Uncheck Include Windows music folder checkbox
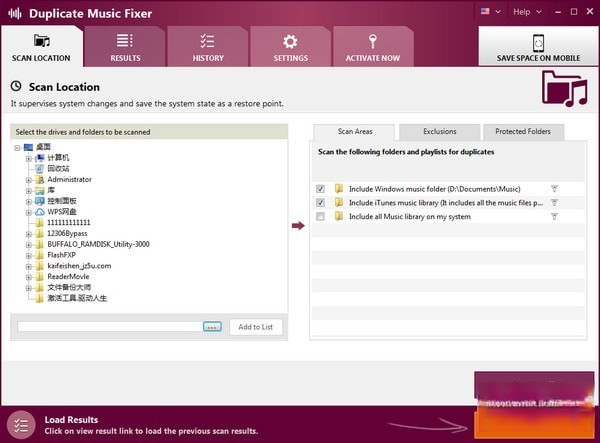 click(x=320, y=189)
